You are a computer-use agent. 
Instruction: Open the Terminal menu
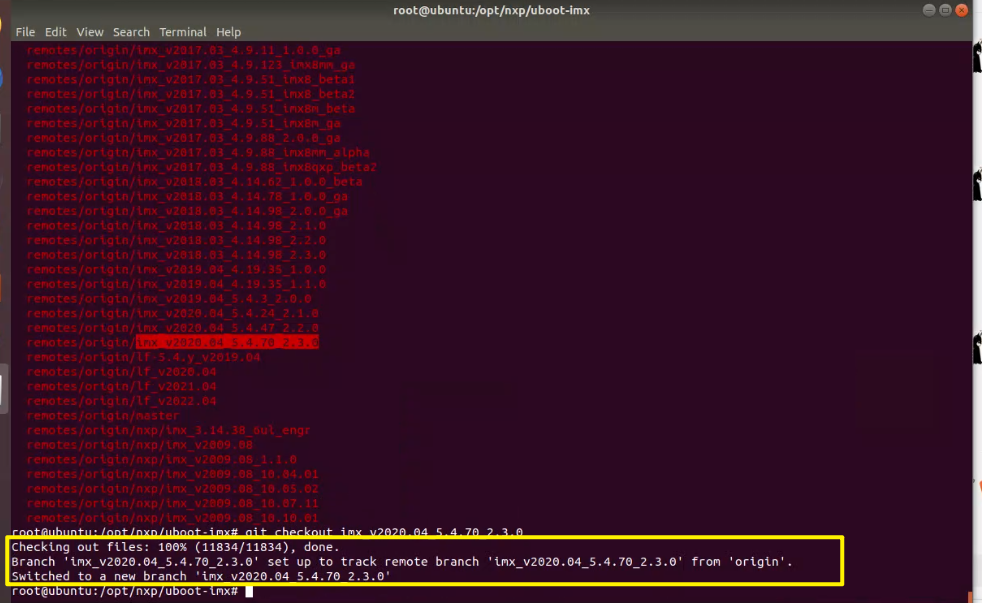click(182, 32)
